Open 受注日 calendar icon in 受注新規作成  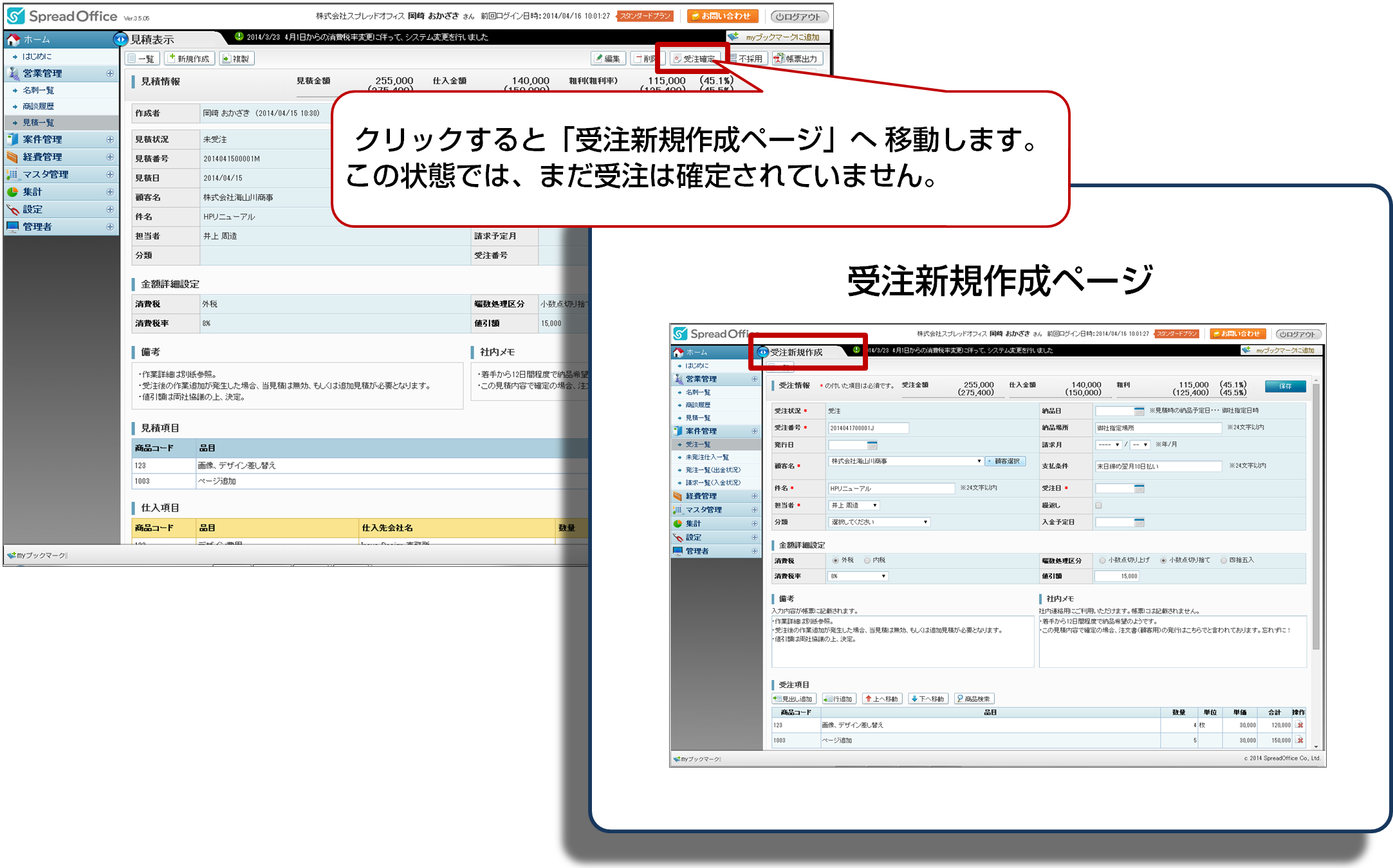click(x=1139, y=488)
